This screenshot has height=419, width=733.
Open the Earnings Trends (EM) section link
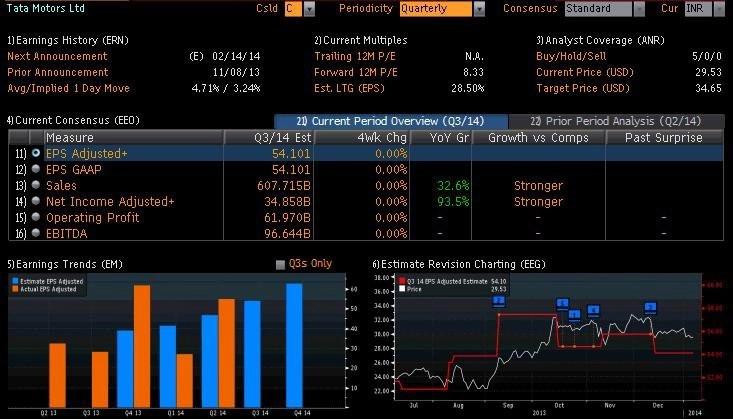[x=65, y=264]
